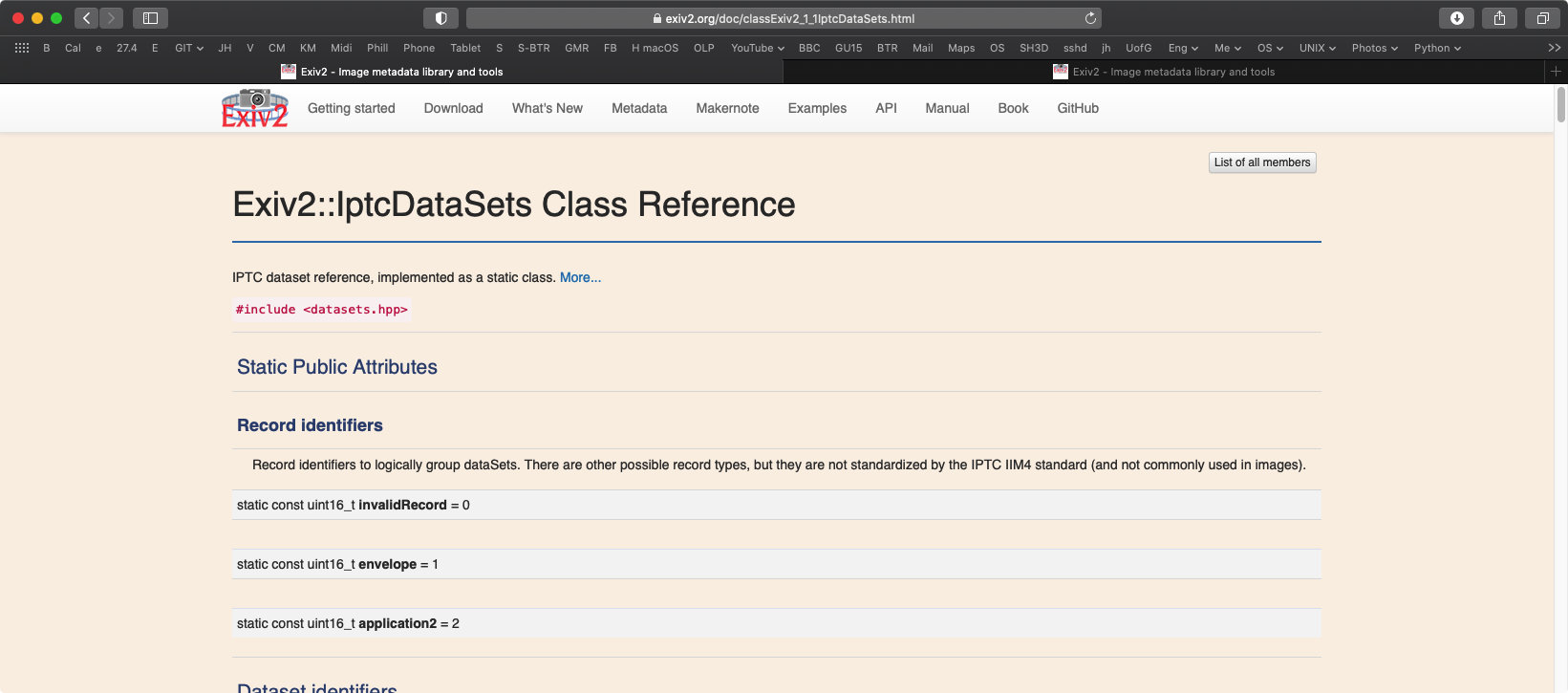
Task: Open the What's New menu item
Action: pos(548,108)
